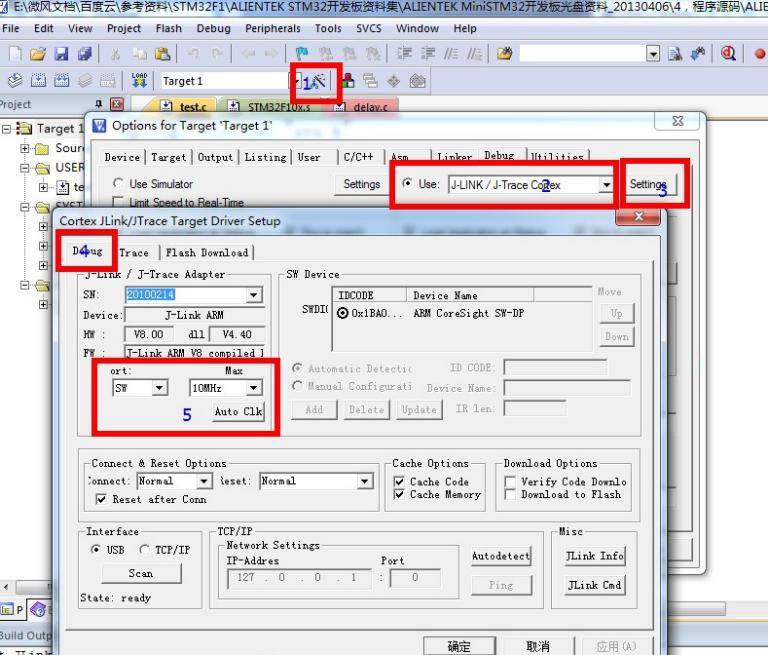Open the Books tab icon below Project panel

pos(38,609)
